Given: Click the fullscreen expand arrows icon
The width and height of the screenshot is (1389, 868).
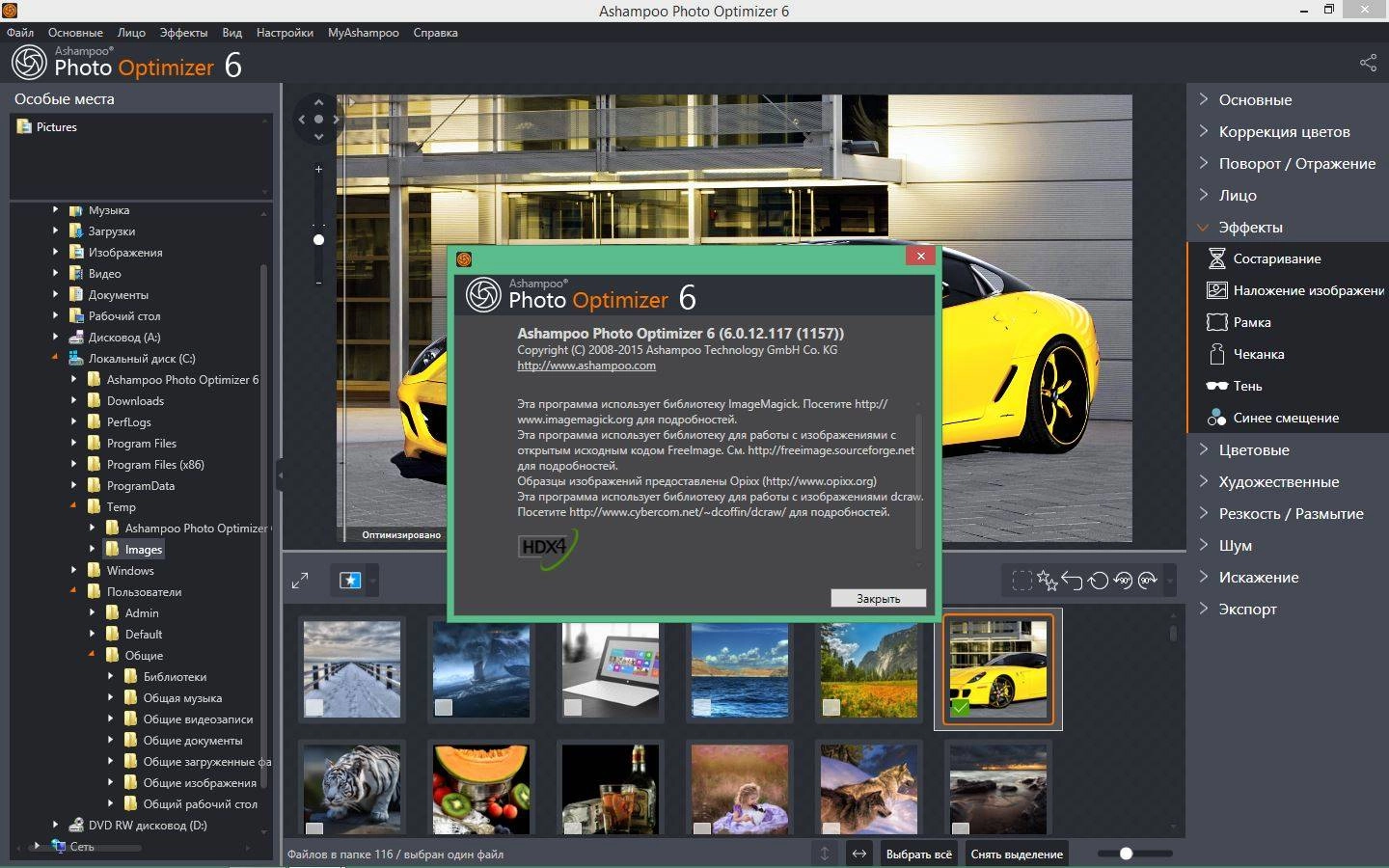Looking at the screenshot, I should [x=300, y=581].
